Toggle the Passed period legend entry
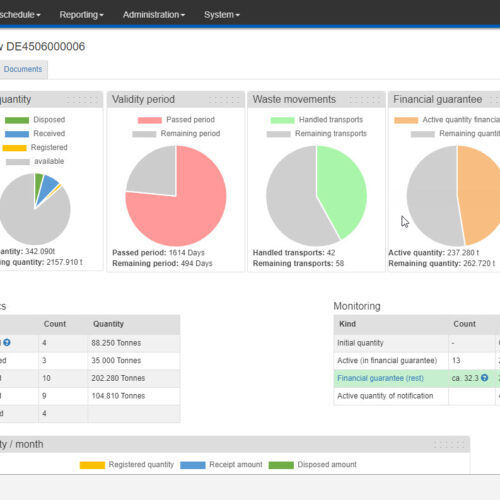This screenshot has width=500, height=500. click(x=176, y=120)
